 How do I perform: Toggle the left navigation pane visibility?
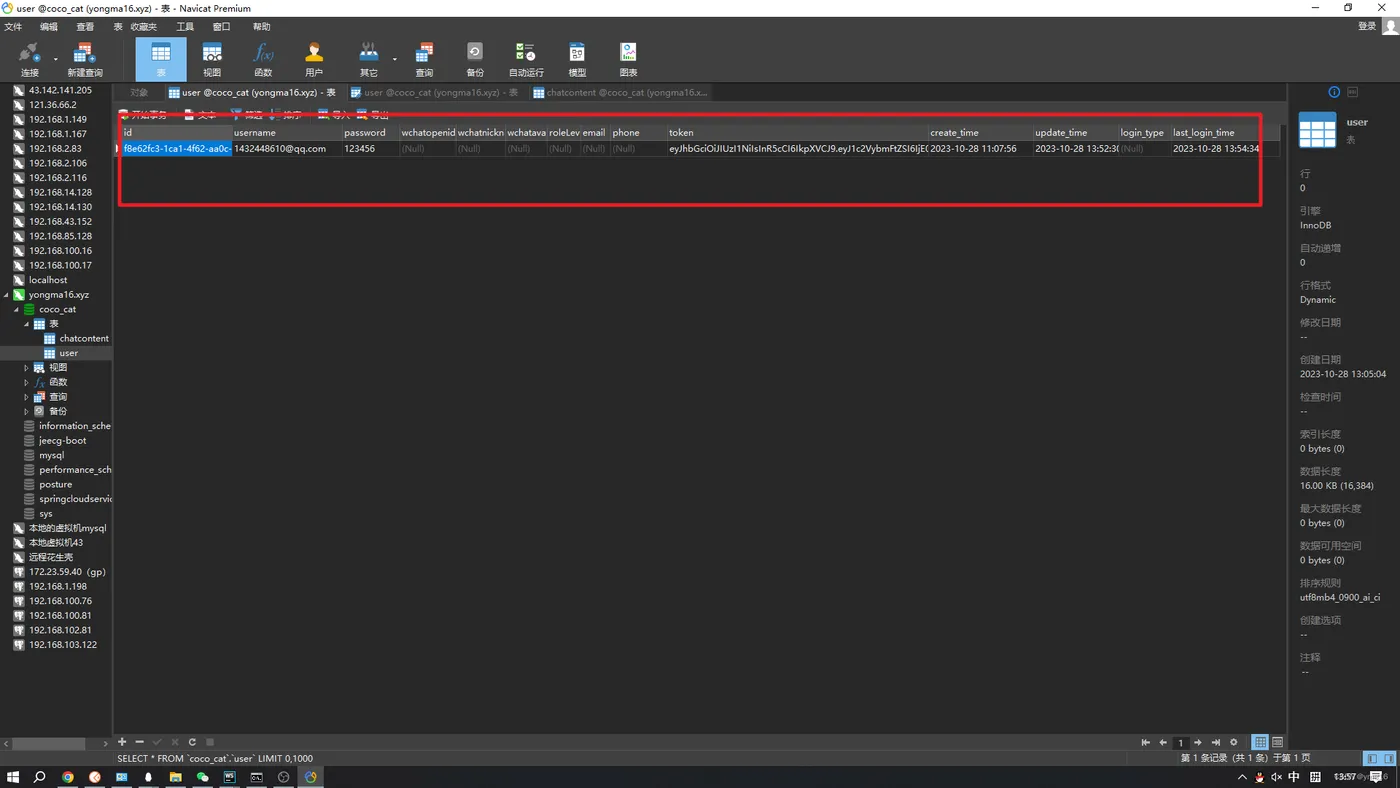click(1372, 759)
